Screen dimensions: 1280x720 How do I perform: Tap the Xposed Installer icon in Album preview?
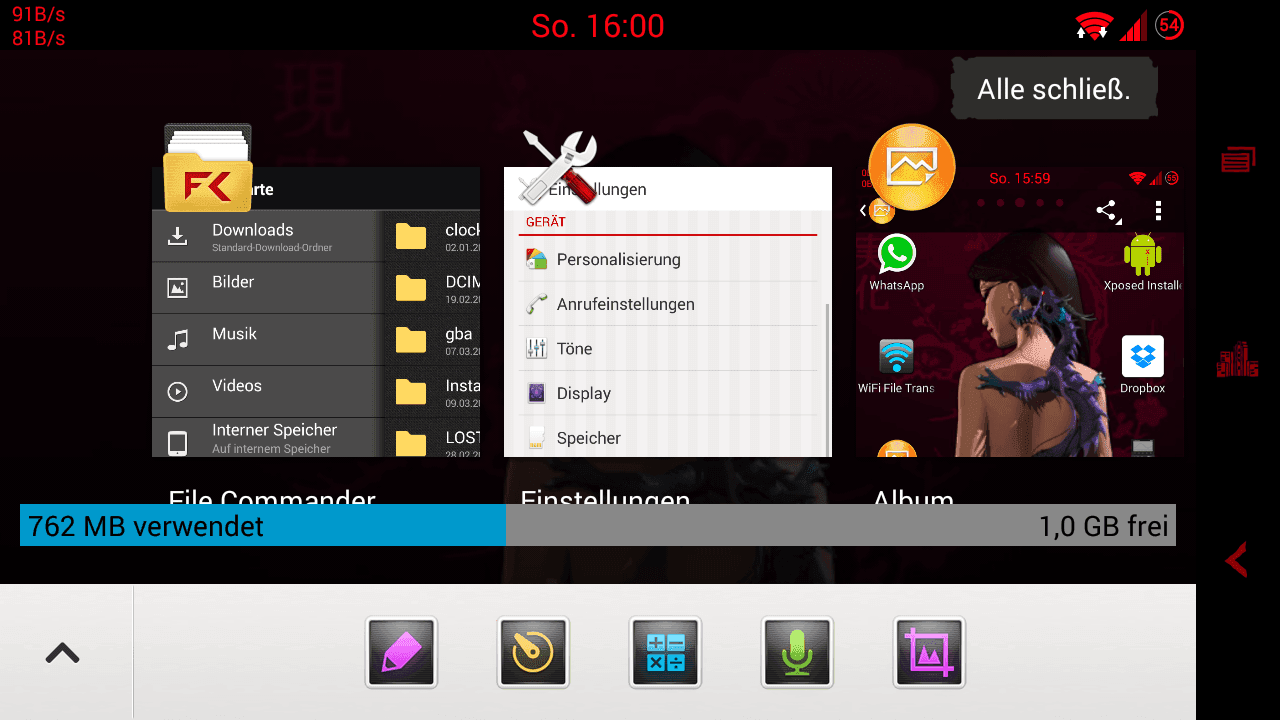pyautogui.click(x=1142, y=254)
